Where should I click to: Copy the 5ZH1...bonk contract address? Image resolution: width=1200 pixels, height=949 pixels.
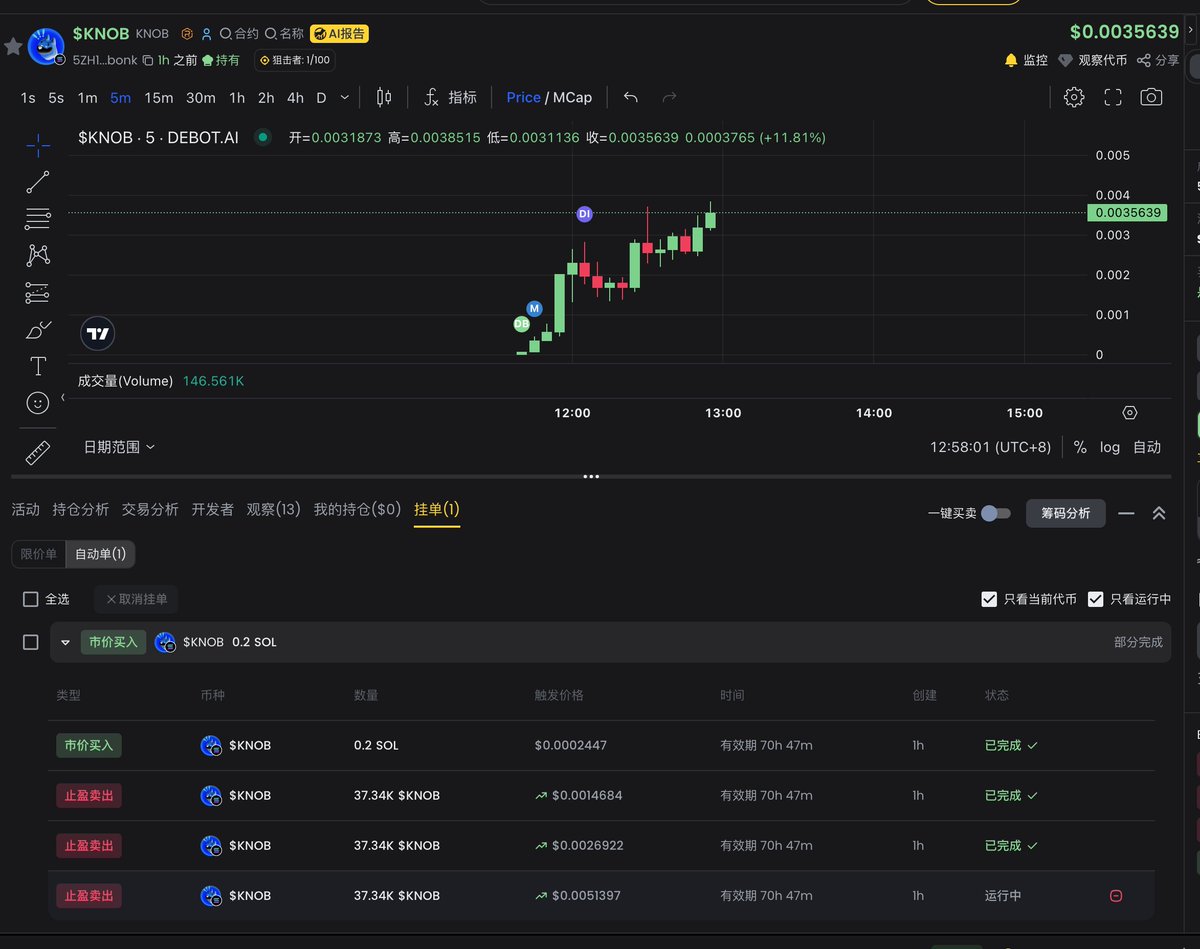point(147,60)
